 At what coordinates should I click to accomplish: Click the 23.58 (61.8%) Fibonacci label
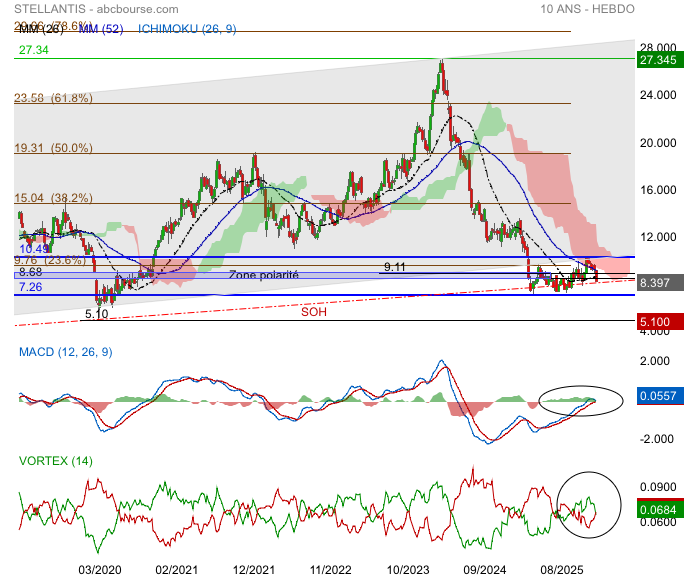(53, 98)
